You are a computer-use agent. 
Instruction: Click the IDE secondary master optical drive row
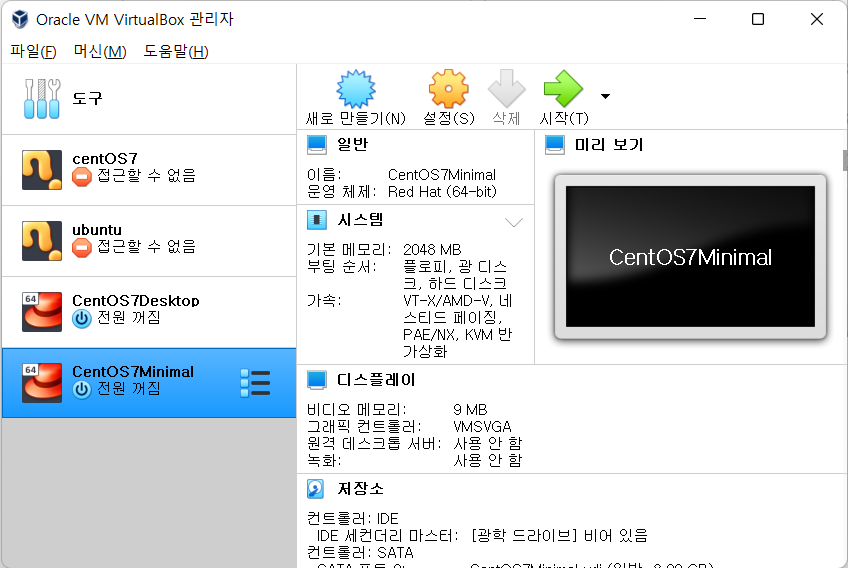(x=482, y=536)
